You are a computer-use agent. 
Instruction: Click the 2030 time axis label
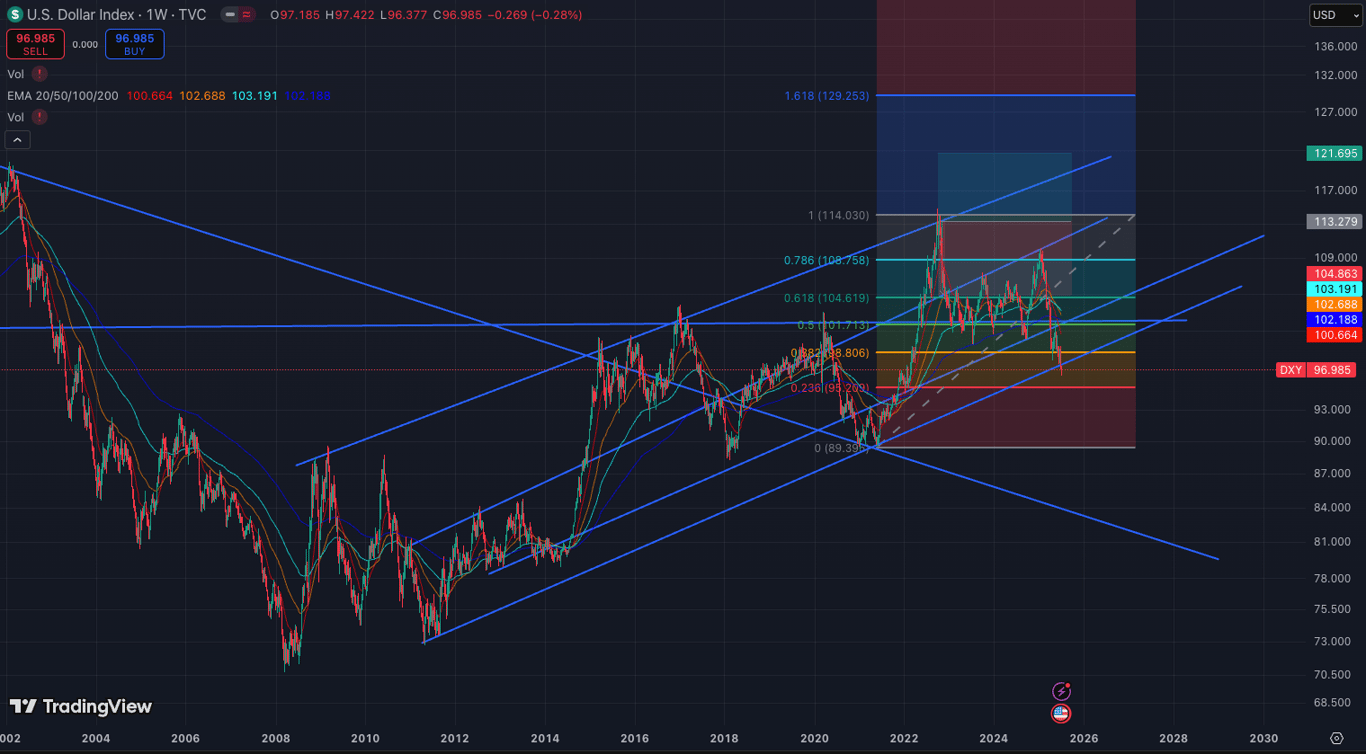click(x=1264, y=739)
